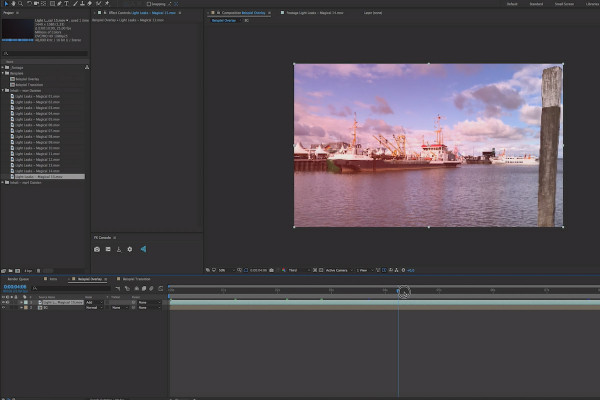Open the Active Camera view dropdown
The height and width of the screenshot is (400, 600).
pyautogui.click(x=339, y=270)
